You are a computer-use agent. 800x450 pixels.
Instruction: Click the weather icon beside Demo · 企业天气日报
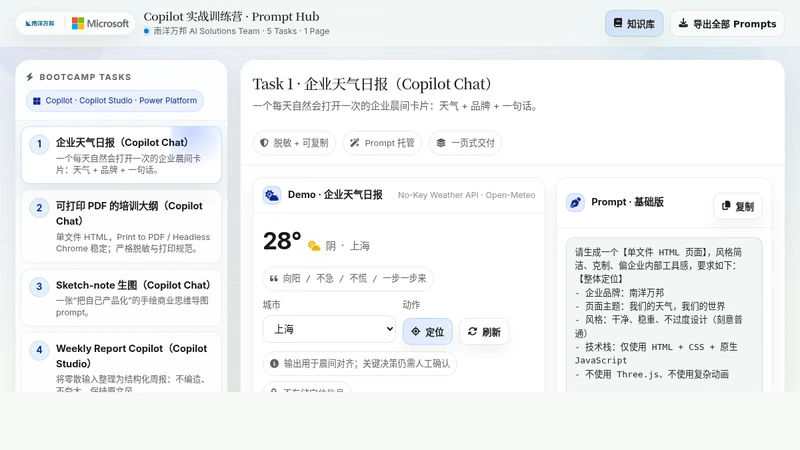[272, 195]
